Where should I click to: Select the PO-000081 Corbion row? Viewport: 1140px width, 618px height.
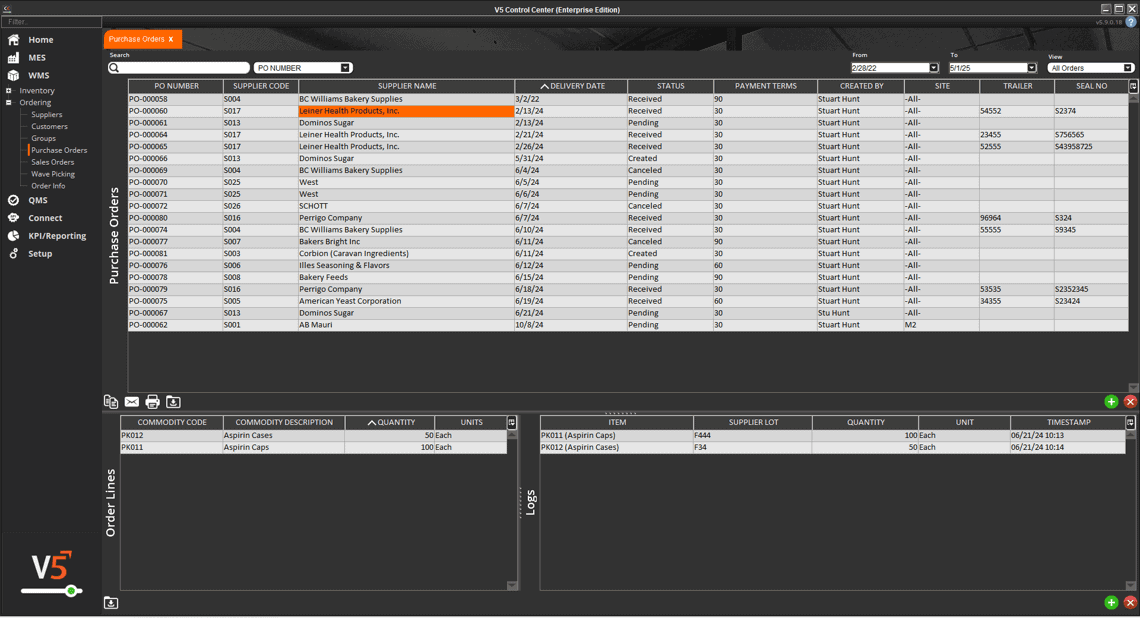[x=627, y=254]
